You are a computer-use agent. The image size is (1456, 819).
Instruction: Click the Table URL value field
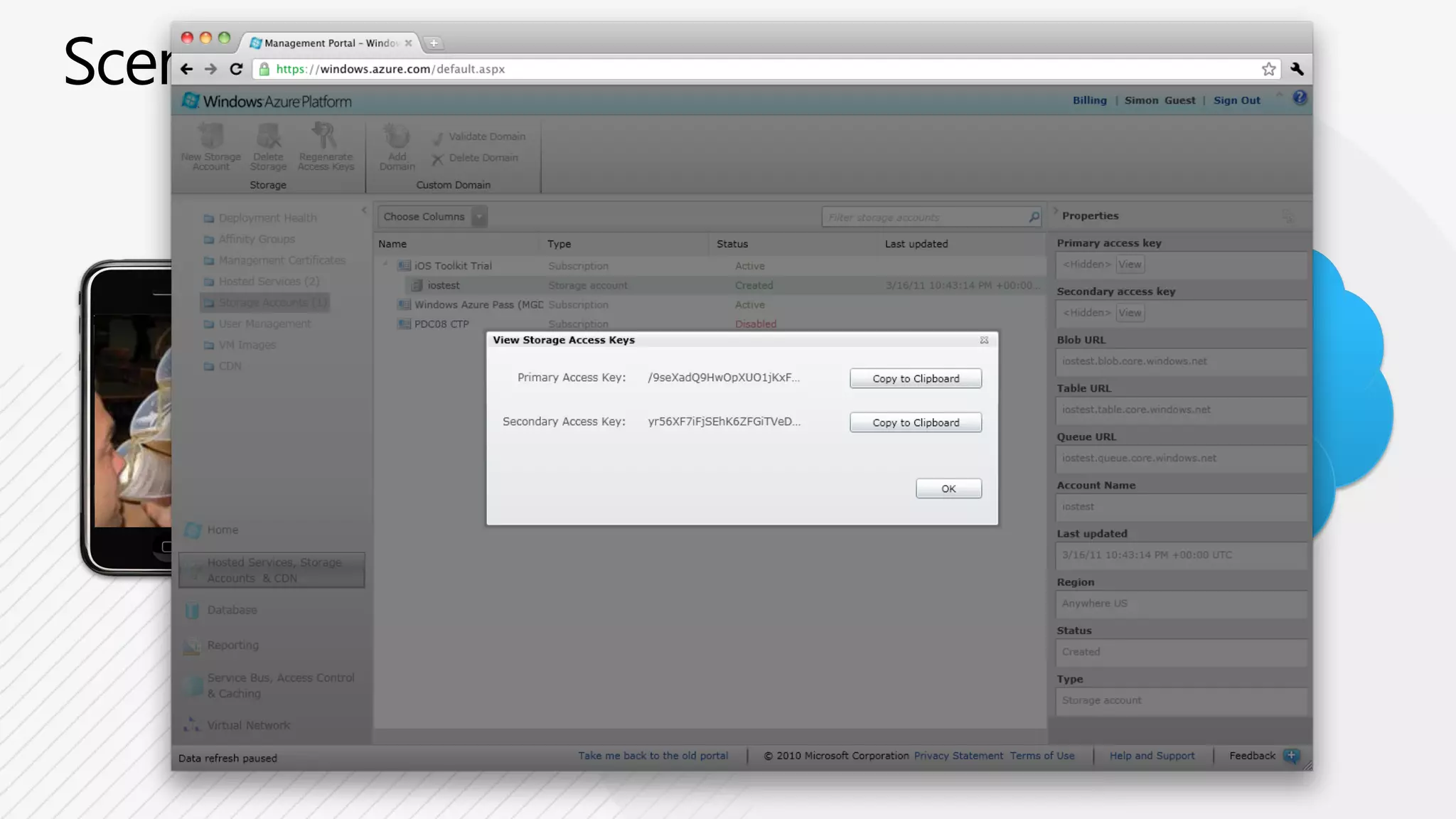1181,409
